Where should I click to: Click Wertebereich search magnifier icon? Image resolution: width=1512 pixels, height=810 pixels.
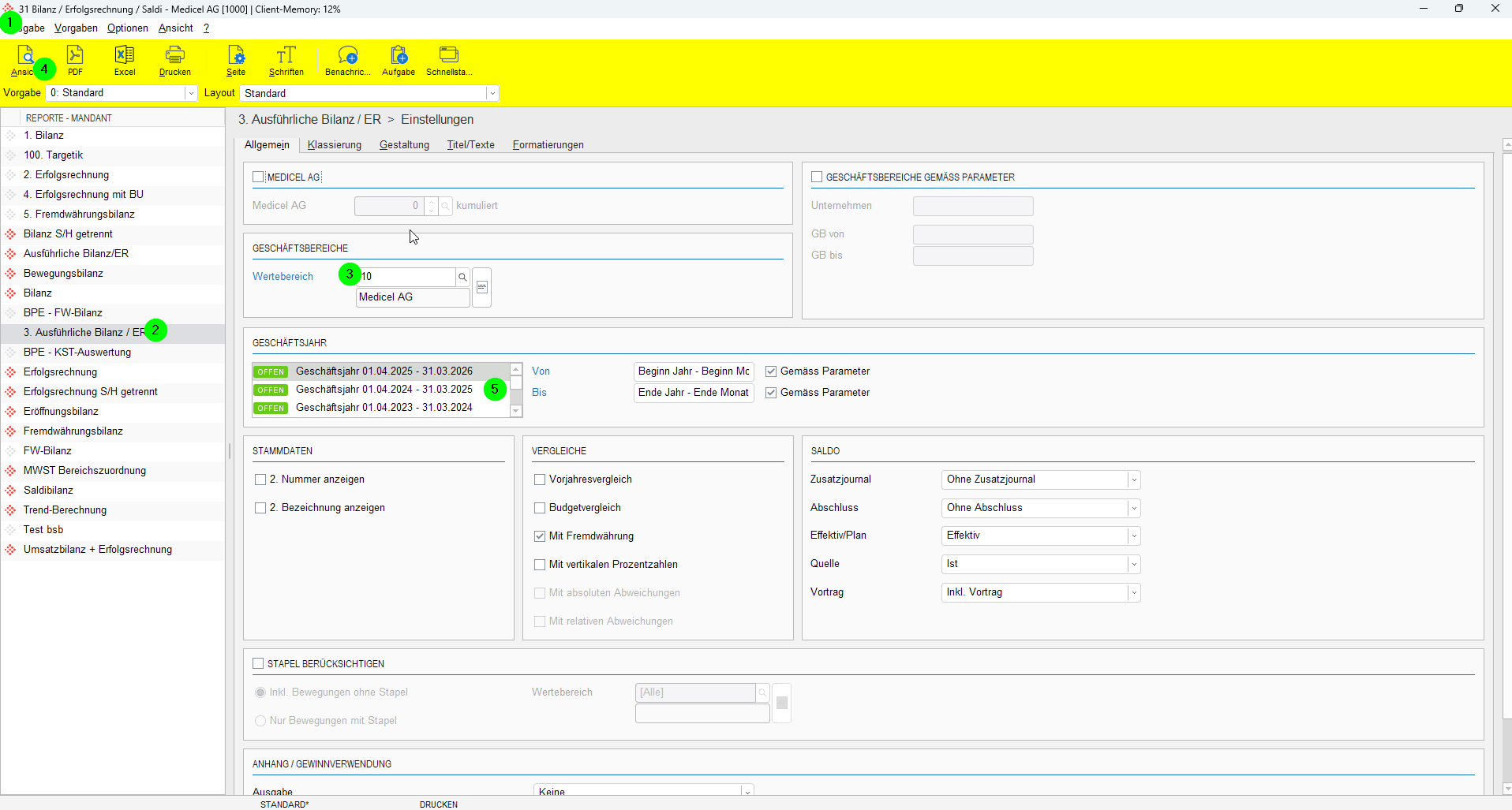click(x=462, y=277)
